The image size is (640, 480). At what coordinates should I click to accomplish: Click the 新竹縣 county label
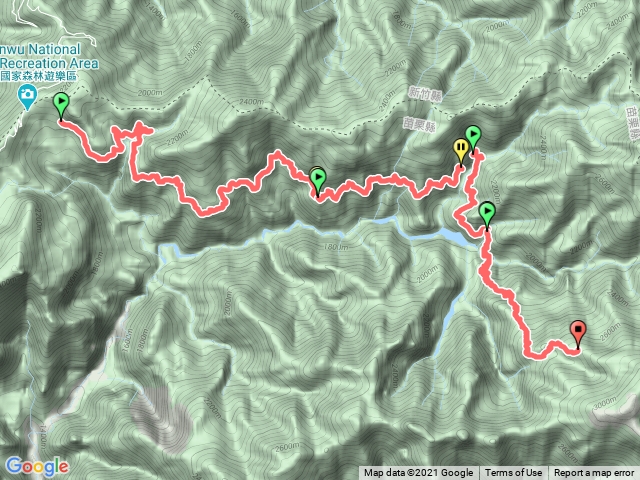pyautogui.click(x=425, y=95)
